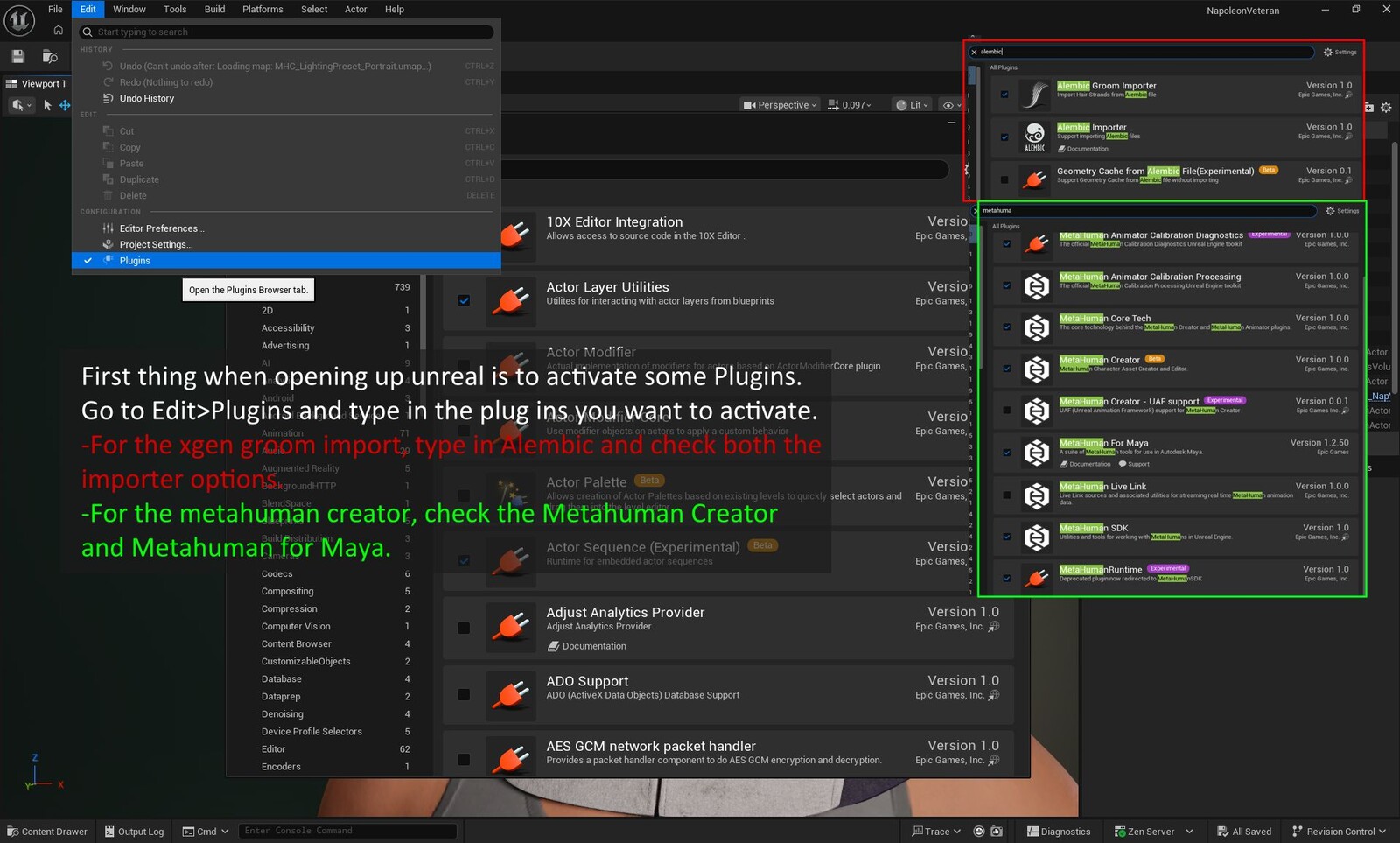This screenshot has width=1400, height=843.
Task: Click the AES GCM packet handler plugin icon
Action: pos(511,758)
